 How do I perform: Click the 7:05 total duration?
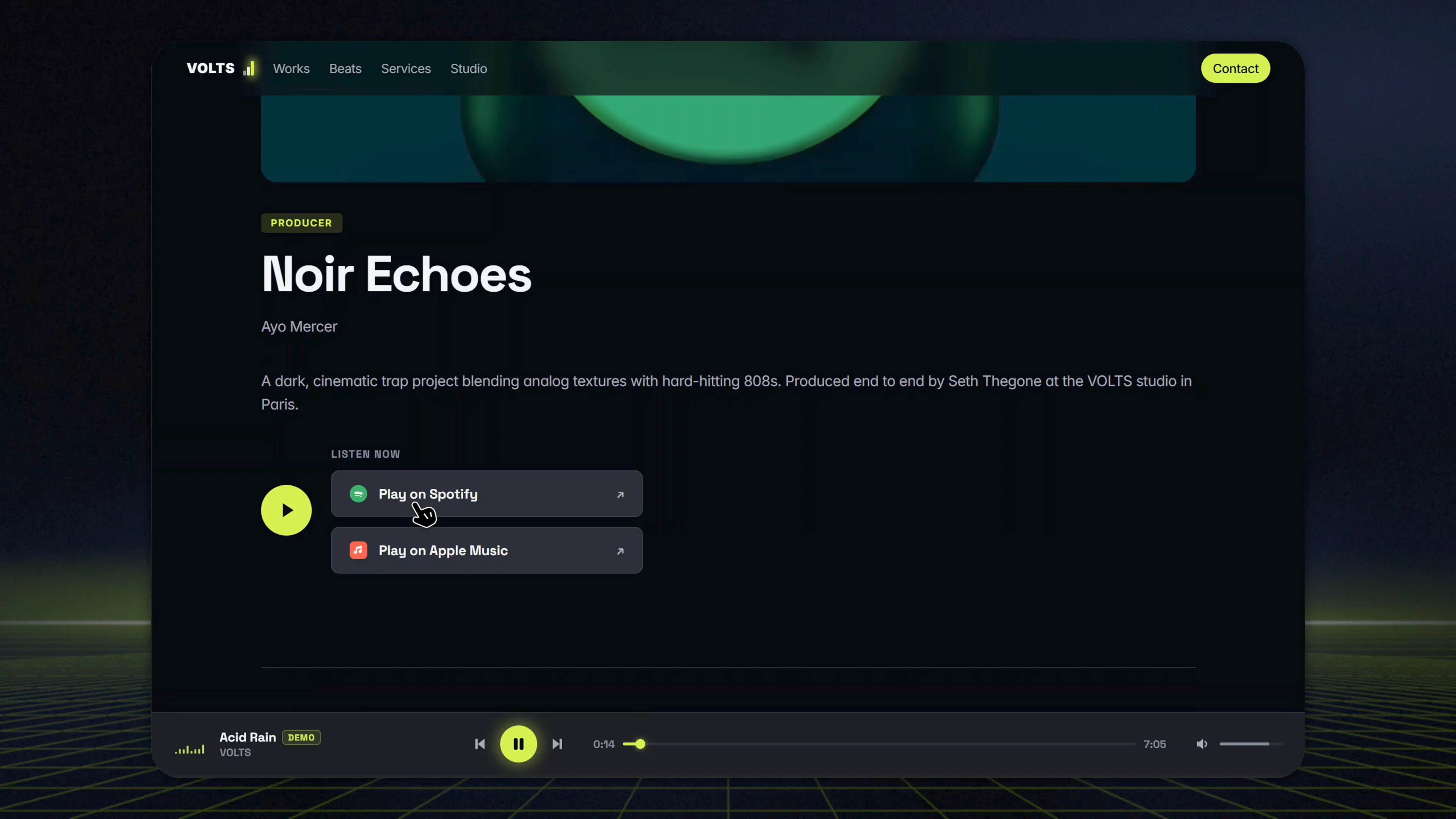pyautogui.click(x=1154, y=744)
